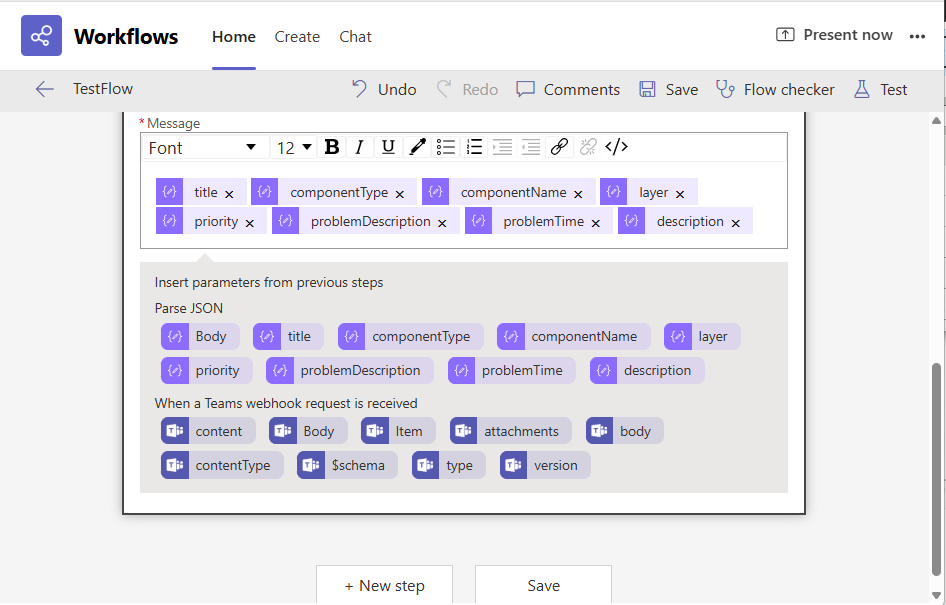Open the Flow checker
Viewport: 946px width, 605px height.
point(776,89)
